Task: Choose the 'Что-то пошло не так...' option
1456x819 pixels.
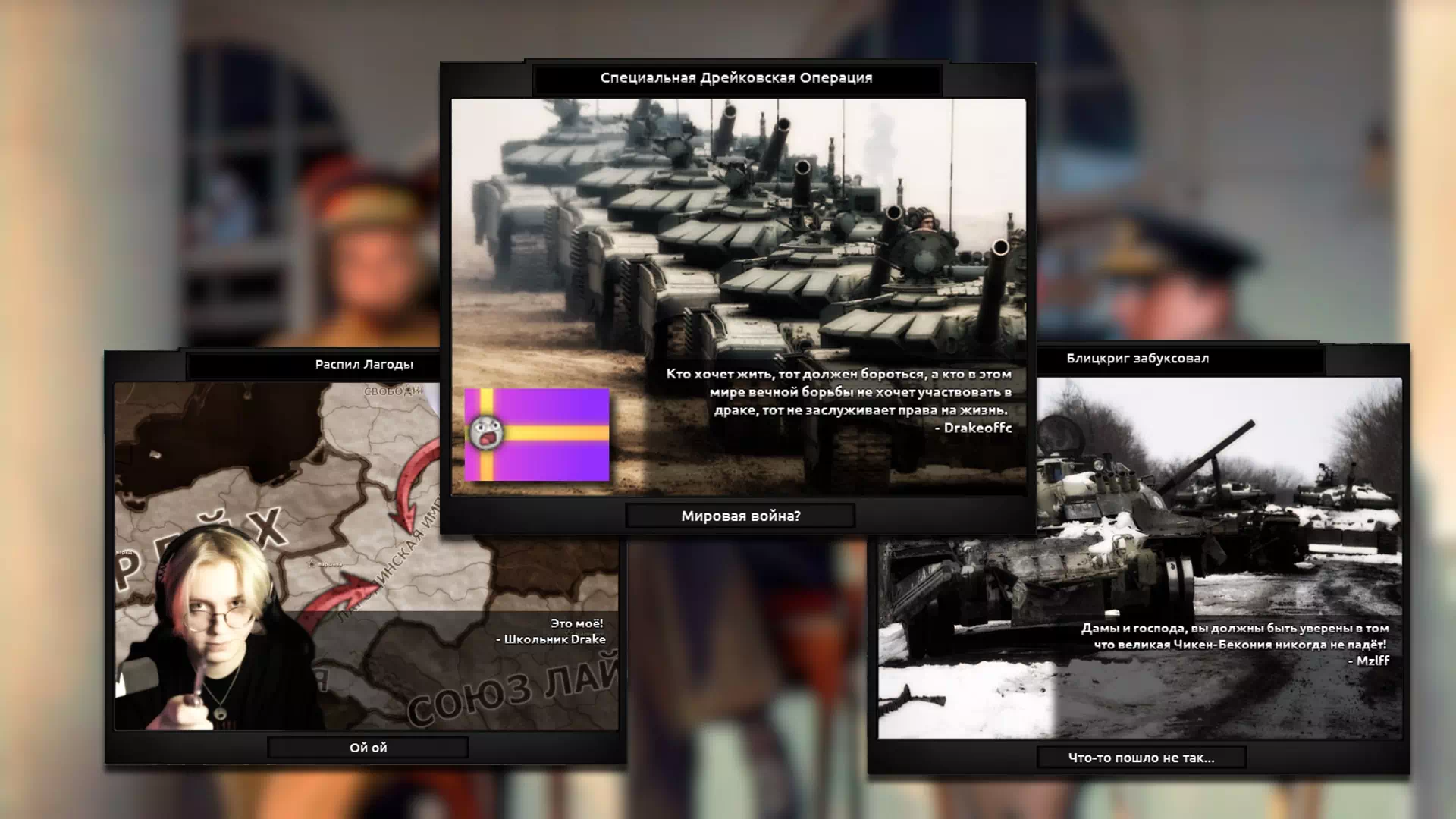Action: tap(1141, 758)
